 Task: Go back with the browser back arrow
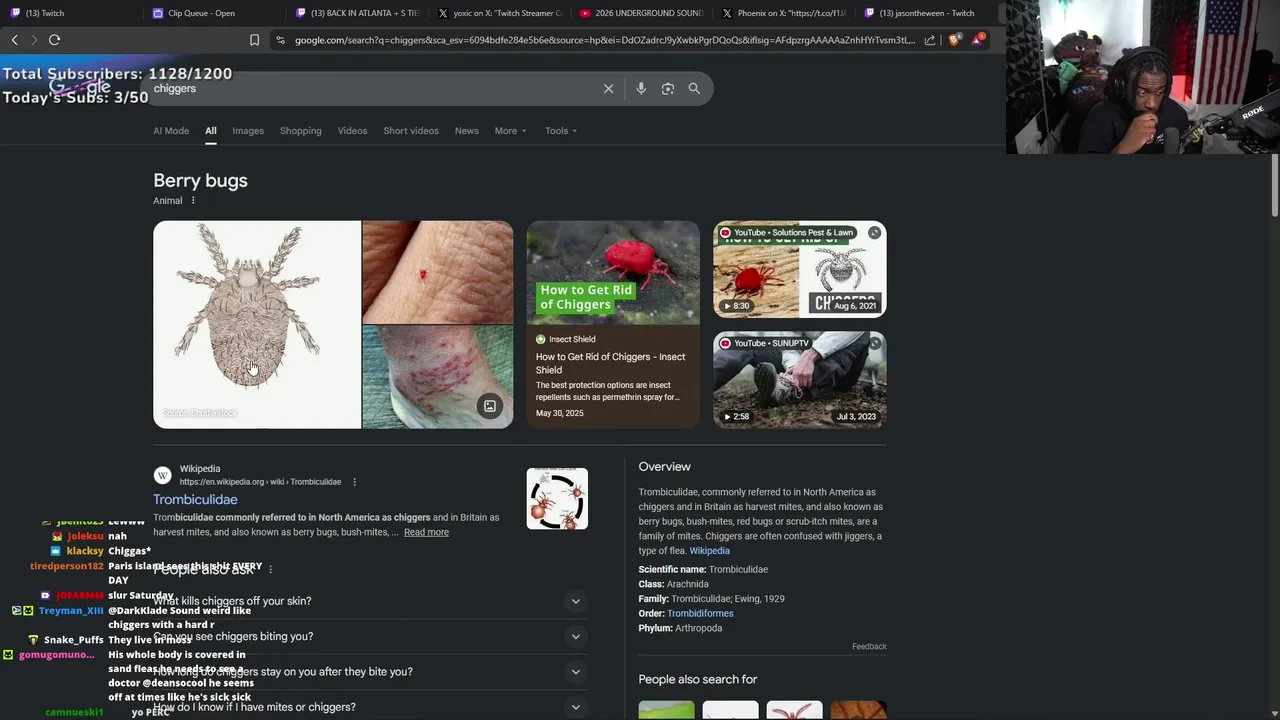(x=14, y=40)
